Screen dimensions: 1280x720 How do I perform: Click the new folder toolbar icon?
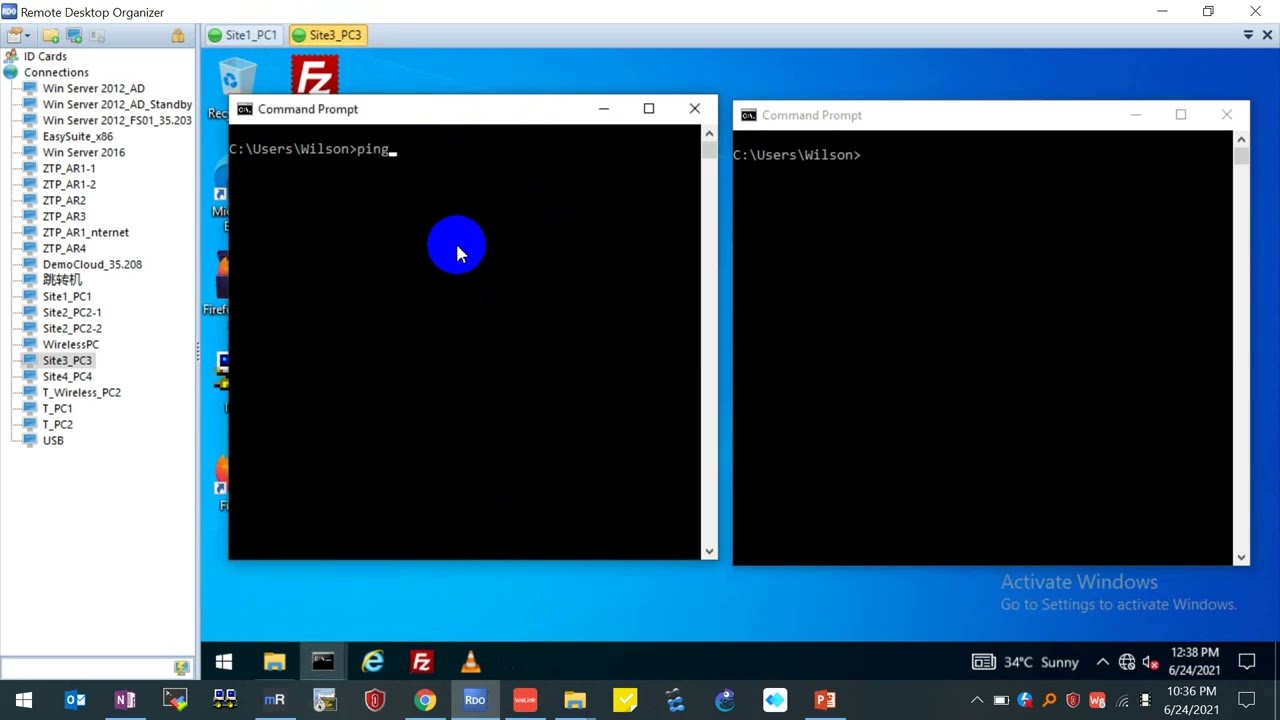(51, 36)
